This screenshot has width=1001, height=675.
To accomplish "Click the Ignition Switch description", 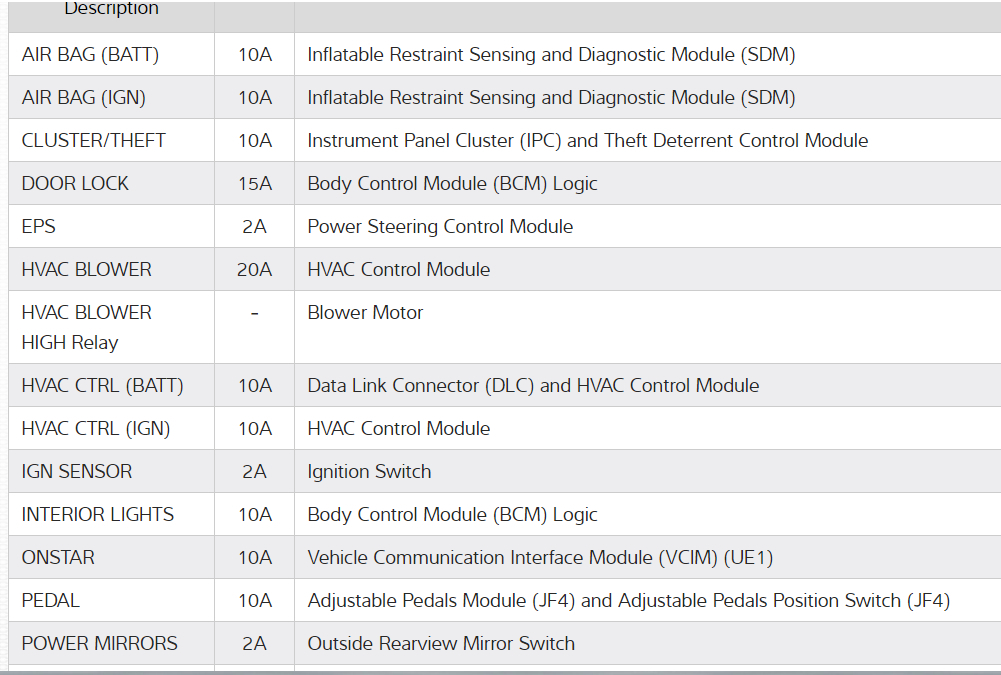I will (x=369, y=472).
